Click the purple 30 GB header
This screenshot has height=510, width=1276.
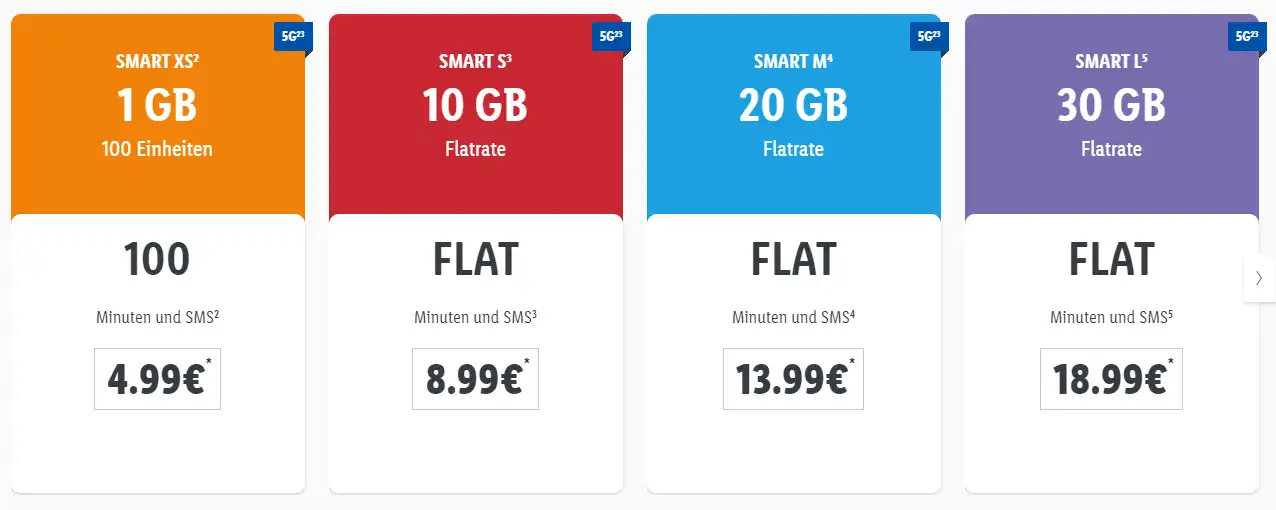[1111, 106]
